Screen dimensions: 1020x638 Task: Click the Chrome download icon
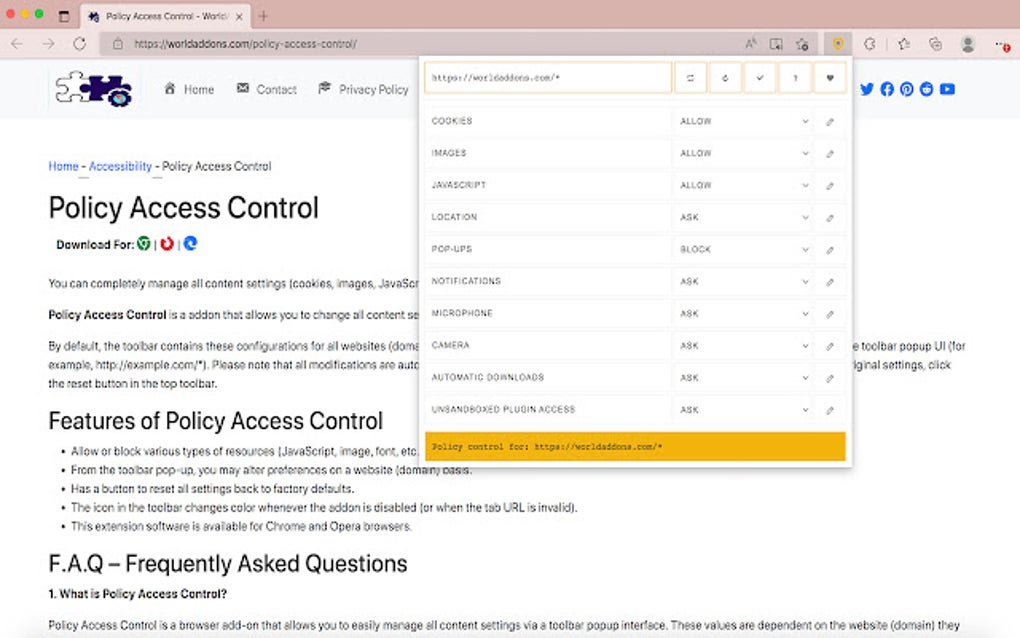(x=144, y=244)
